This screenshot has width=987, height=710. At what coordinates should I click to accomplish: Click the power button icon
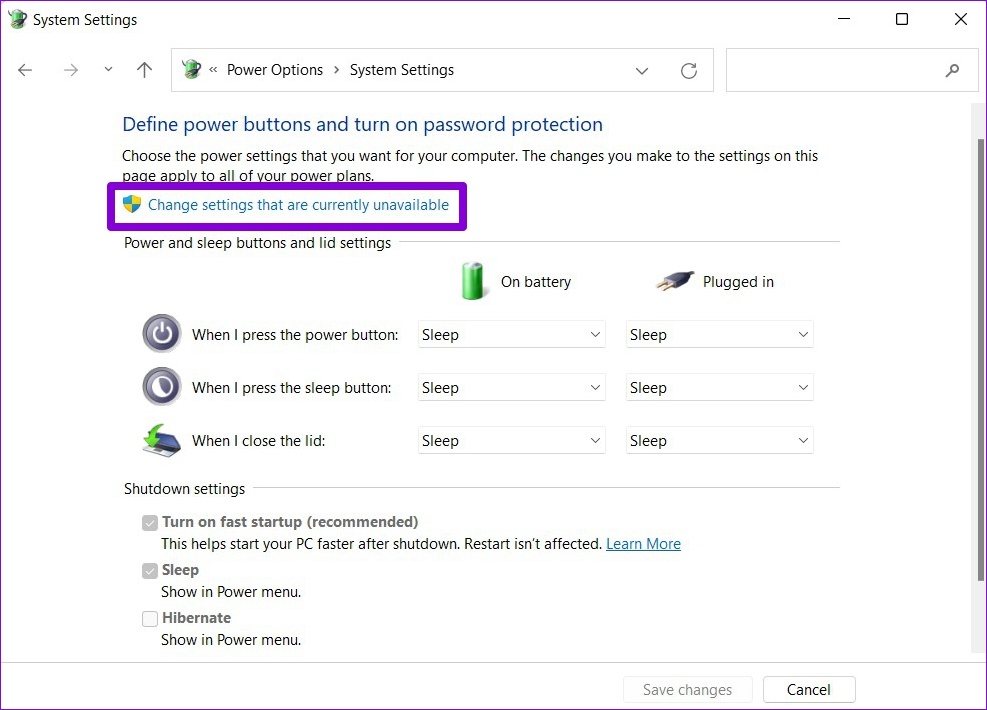pyautogui.click(x=161, y=334)
